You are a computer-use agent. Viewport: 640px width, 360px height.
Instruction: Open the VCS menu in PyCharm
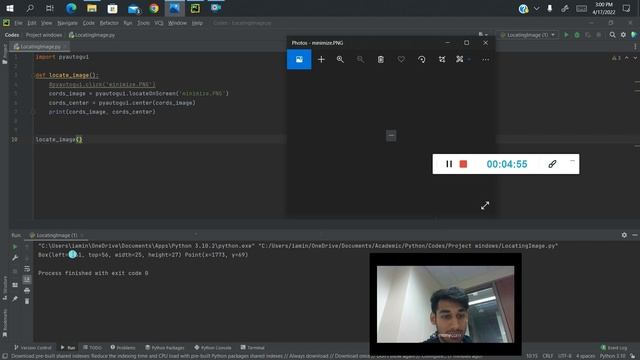click(x=159, y=23)
